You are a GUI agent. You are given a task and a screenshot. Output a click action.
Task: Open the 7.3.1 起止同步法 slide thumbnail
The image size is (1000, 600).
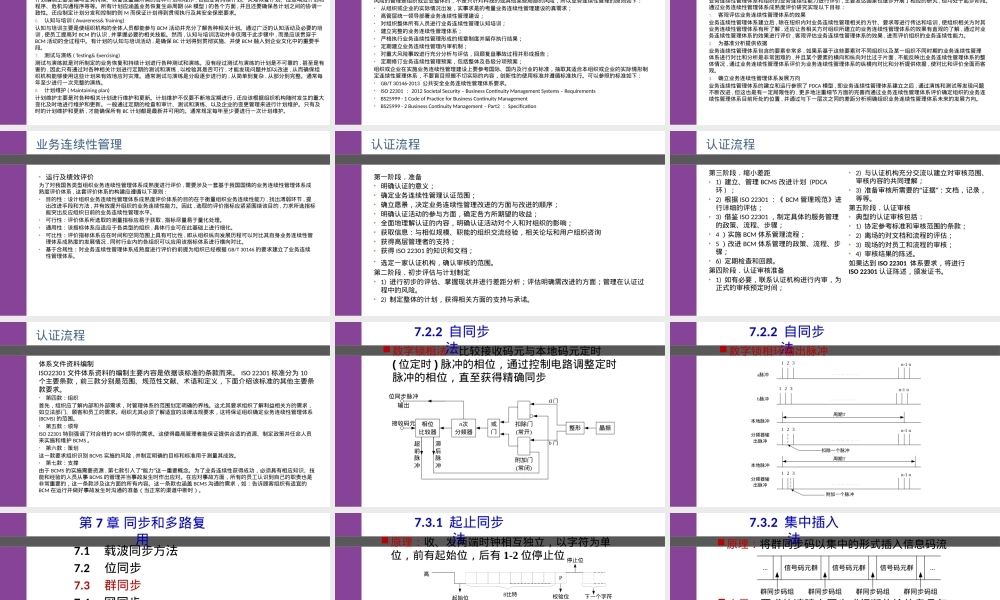(500, 557)
